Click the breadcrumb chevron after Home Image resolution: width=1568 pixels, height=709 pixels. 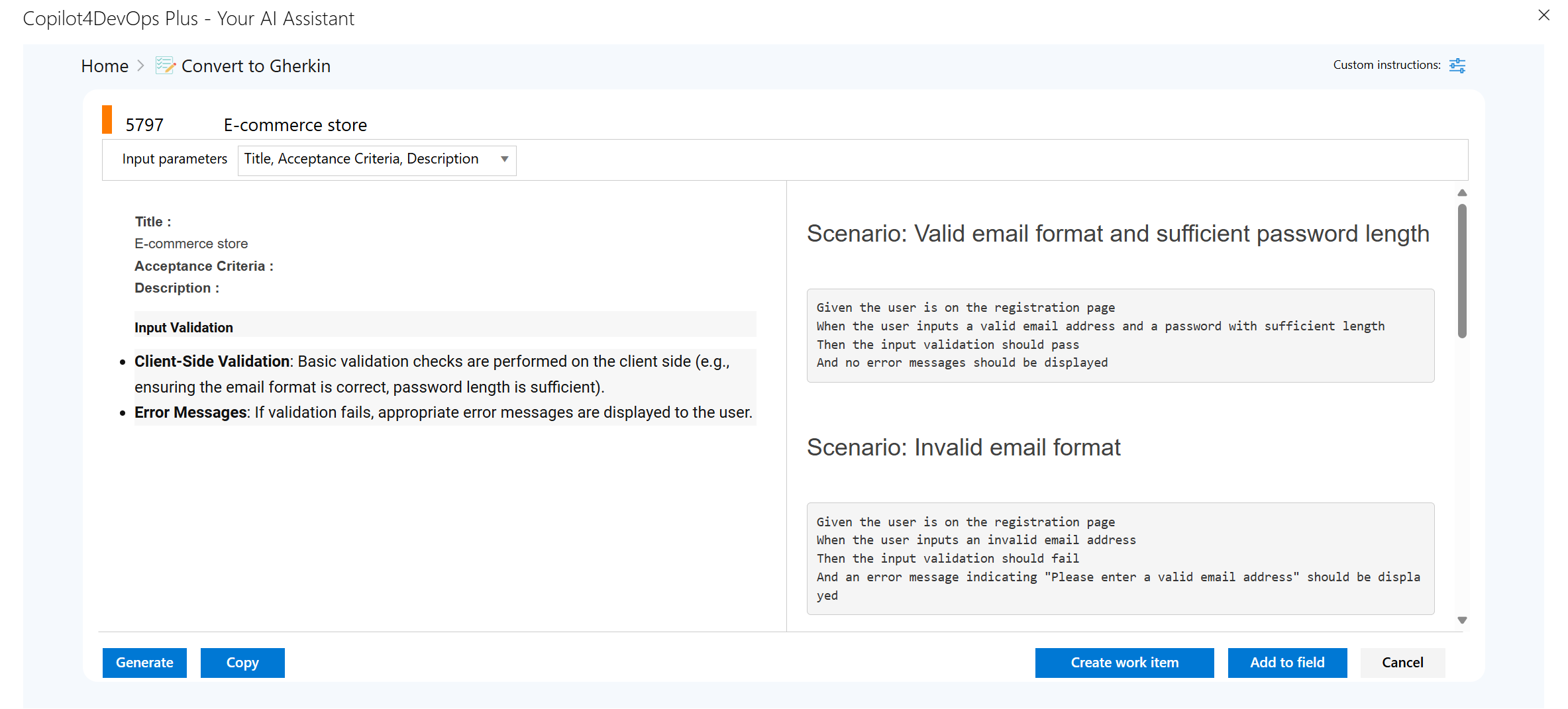pyautogui.click(x=140, y=66)
